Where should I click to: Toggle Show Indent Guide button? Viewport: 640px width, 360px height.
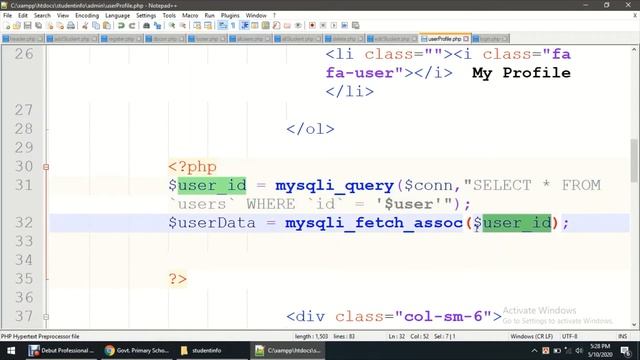pos(244,26)
